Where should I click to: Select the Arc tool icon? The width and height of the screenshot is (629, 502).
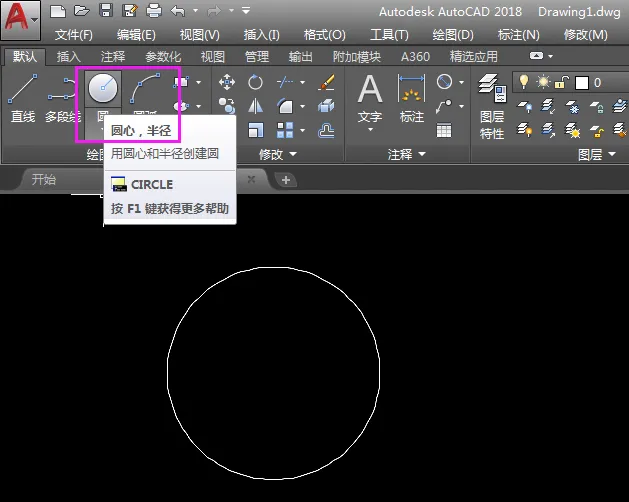tap(145, 88)
